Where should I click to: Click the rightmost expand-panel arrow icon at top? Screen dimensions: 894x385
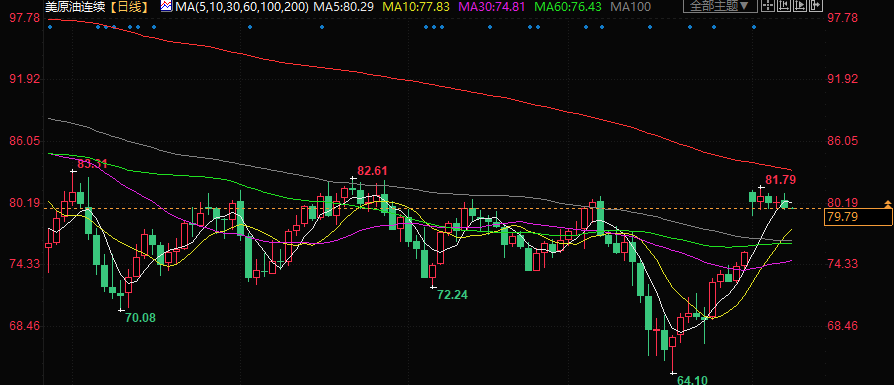(816, 6)
